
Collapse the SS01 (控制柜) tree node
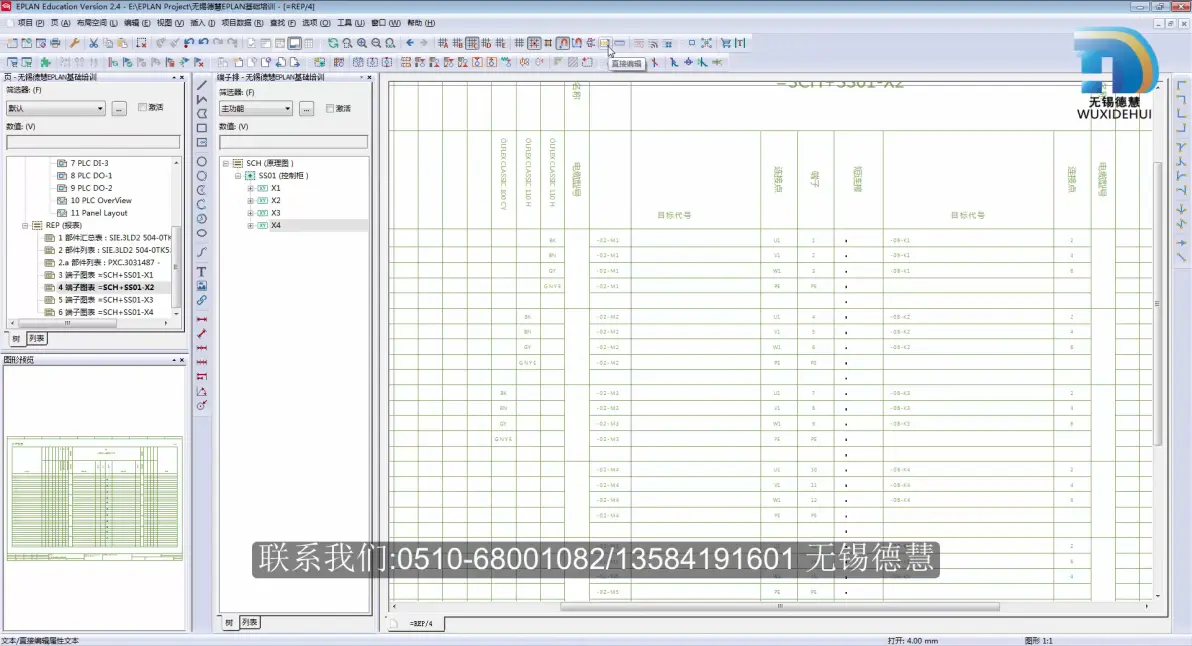[238, 176]
